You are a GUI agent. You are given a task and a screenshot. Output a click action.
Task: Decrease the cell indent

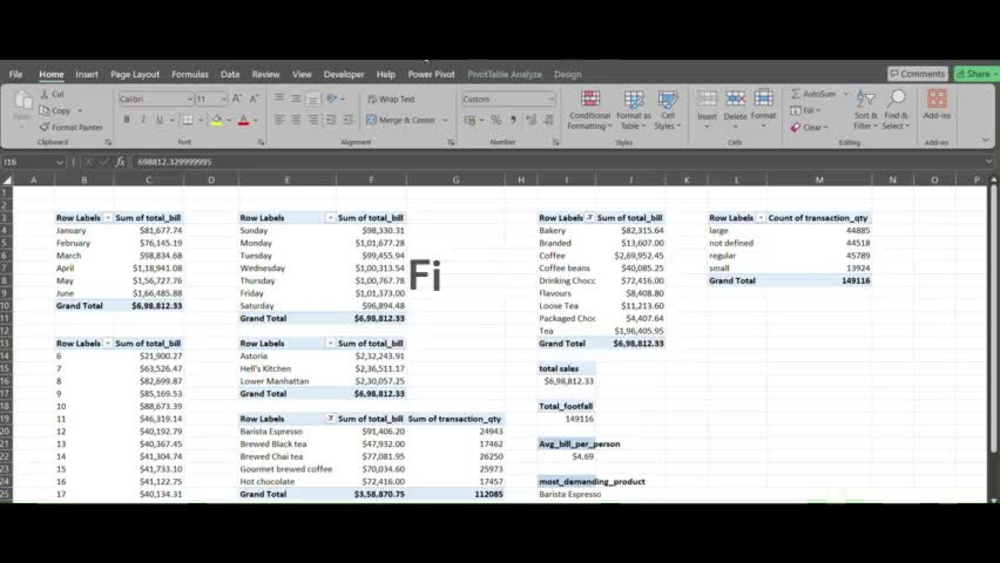tap(330, 120)
